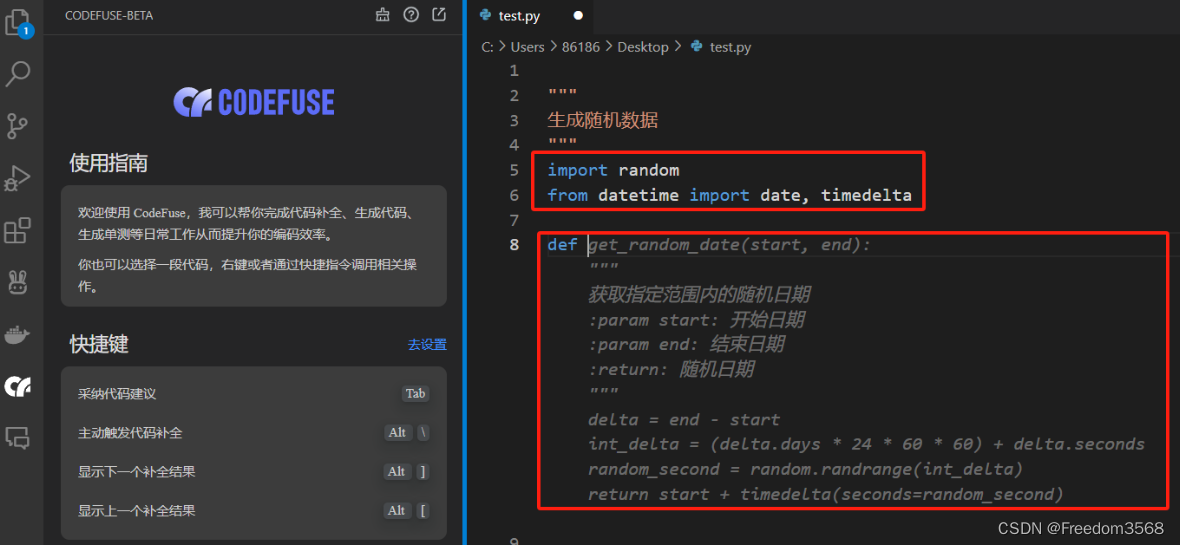Viewport: 1180px width, 545px height.
Task: Open the Extensions view
Action: 17,230
